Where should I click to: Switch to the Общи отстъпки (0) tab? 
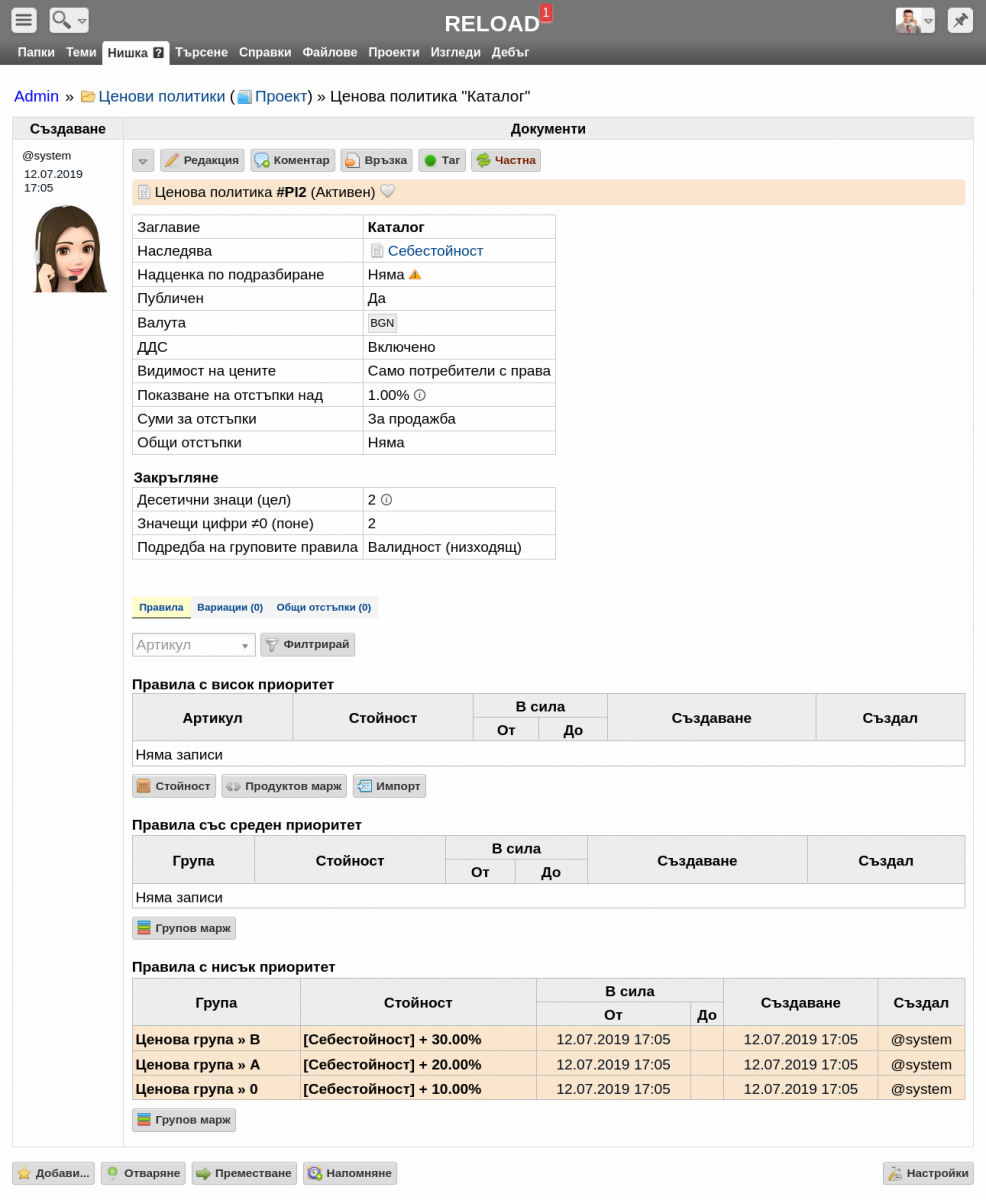click(324, 607)
